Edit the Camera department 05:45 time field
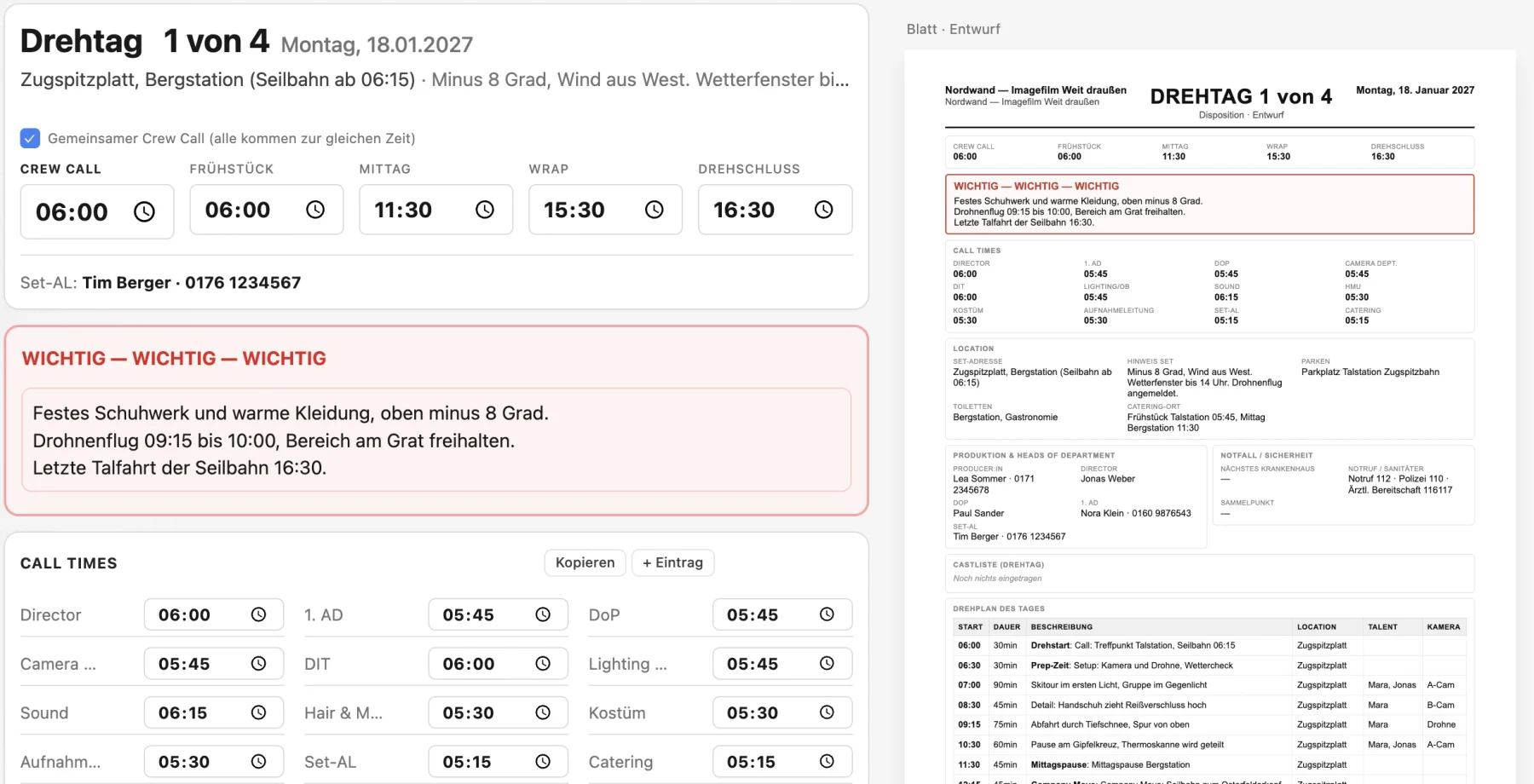The image size is (1534, 784). (x=214, y=664)
